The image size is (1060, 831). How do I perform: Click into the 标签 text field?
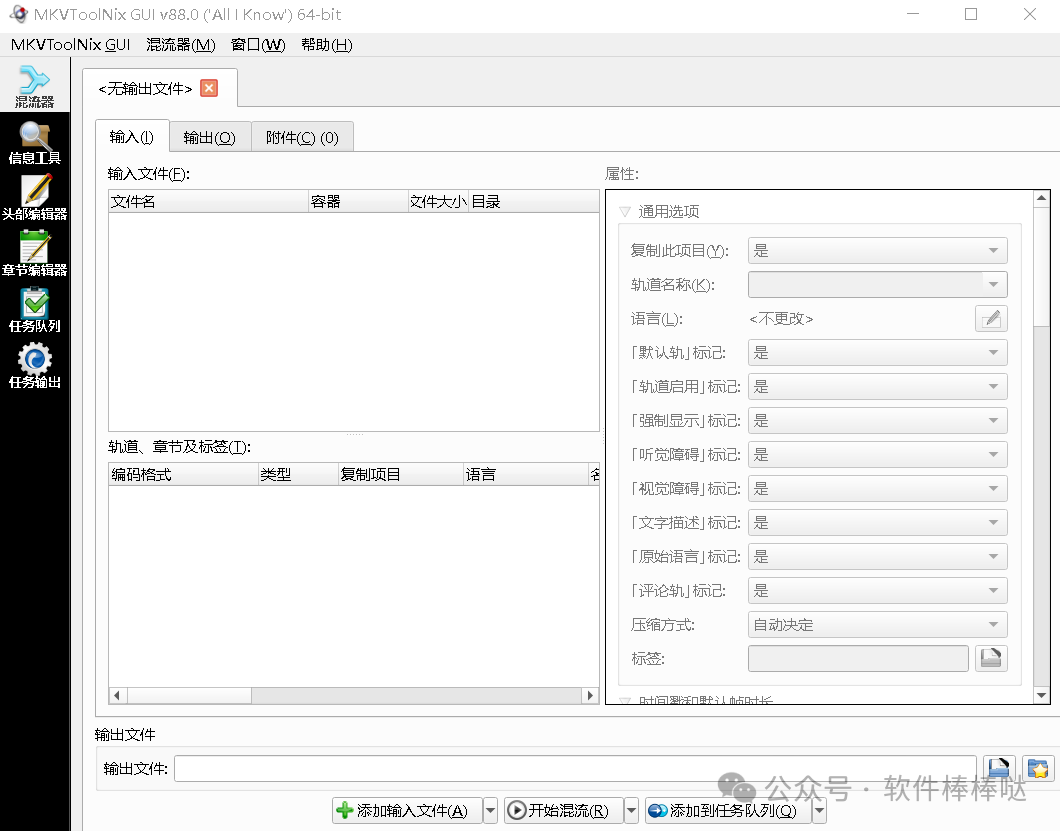[x=859, y=659]
